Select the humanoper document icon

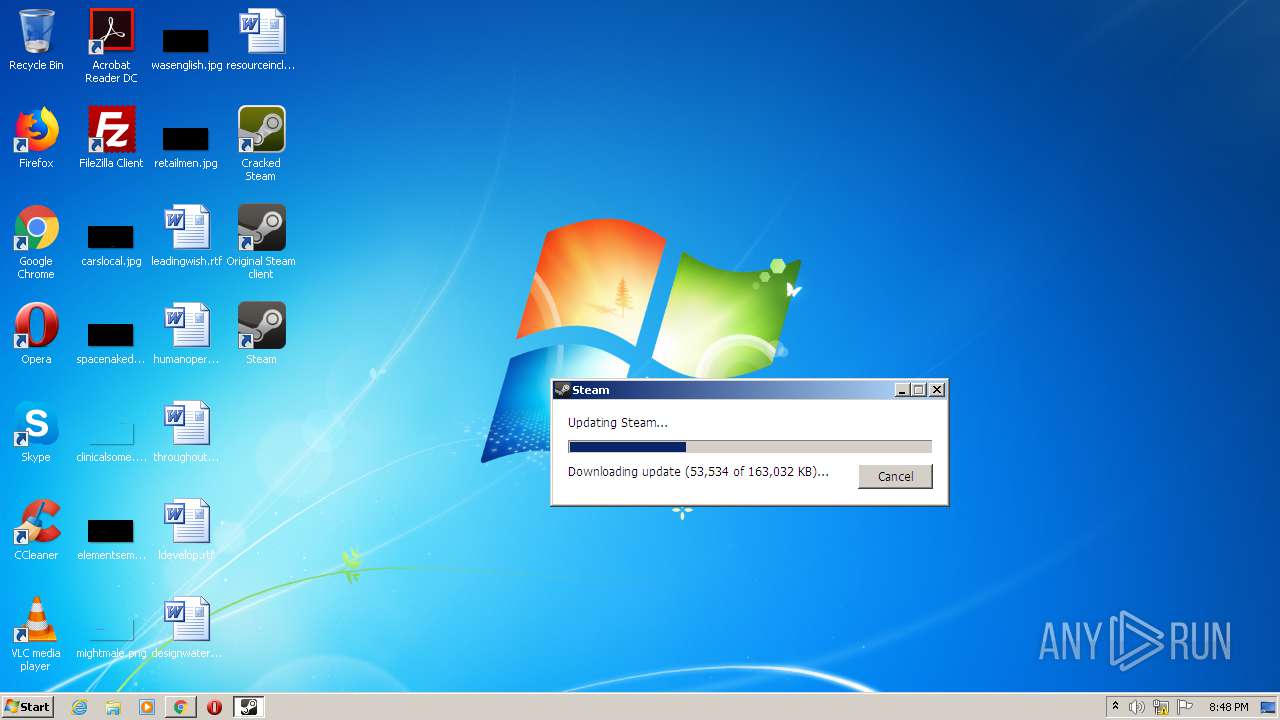186,334
